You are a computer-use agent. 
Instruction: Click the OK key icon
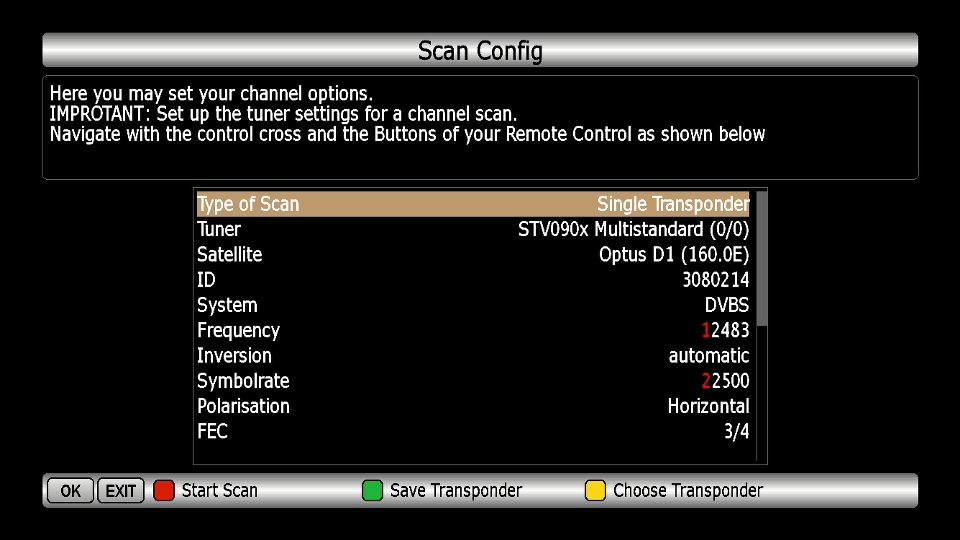70,491
